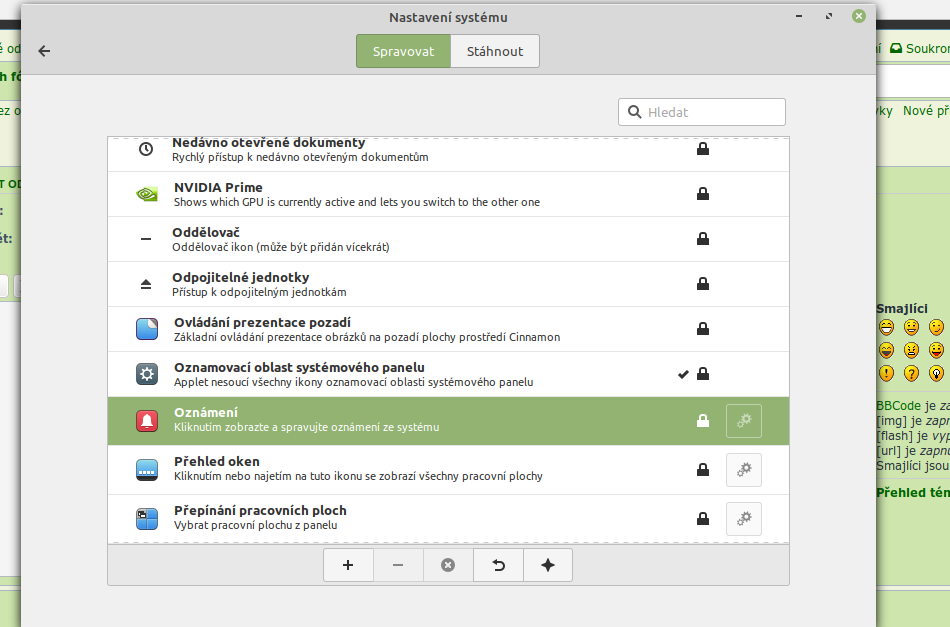
Task: Add selected applet with plus button
Action: pyautogui.click(x=348, y=565)
